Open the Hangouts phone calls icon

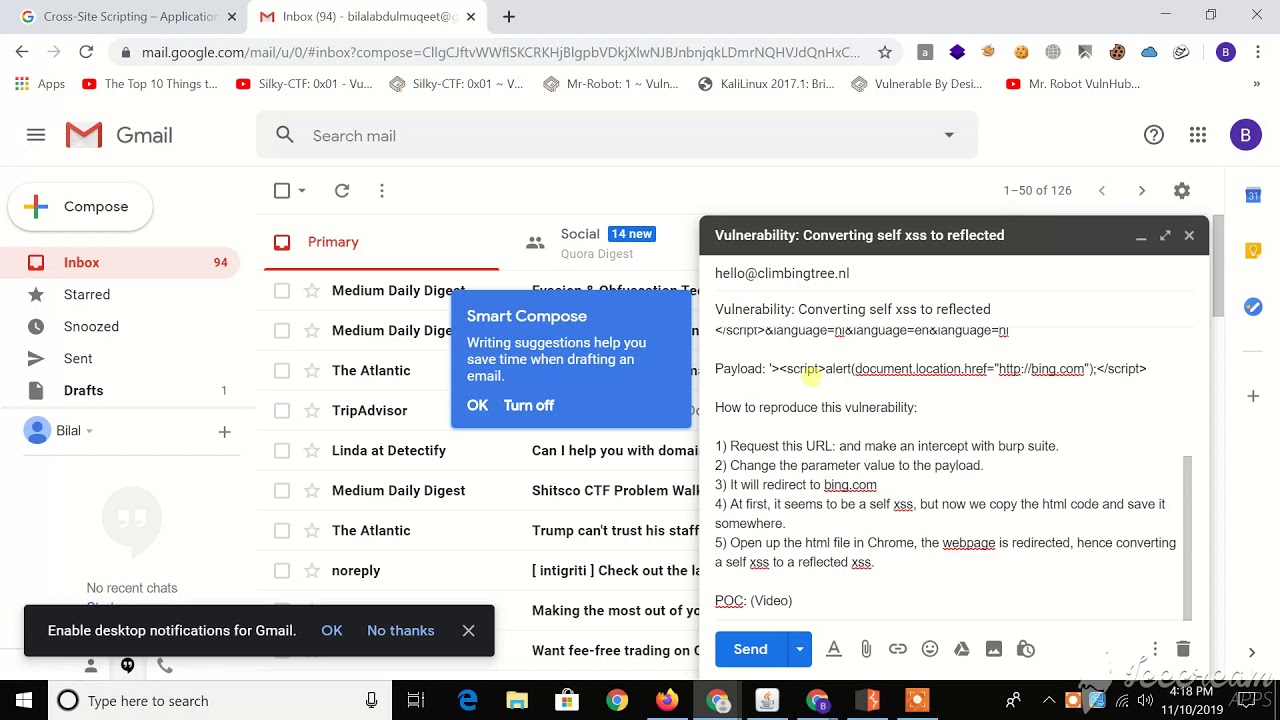coord(165,665)
